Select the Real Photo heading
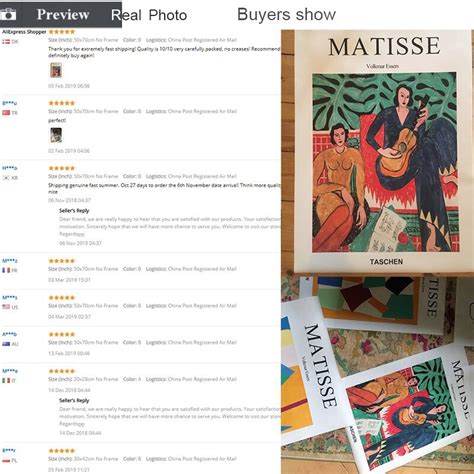 pyautogui.click(x=149, y=15)
